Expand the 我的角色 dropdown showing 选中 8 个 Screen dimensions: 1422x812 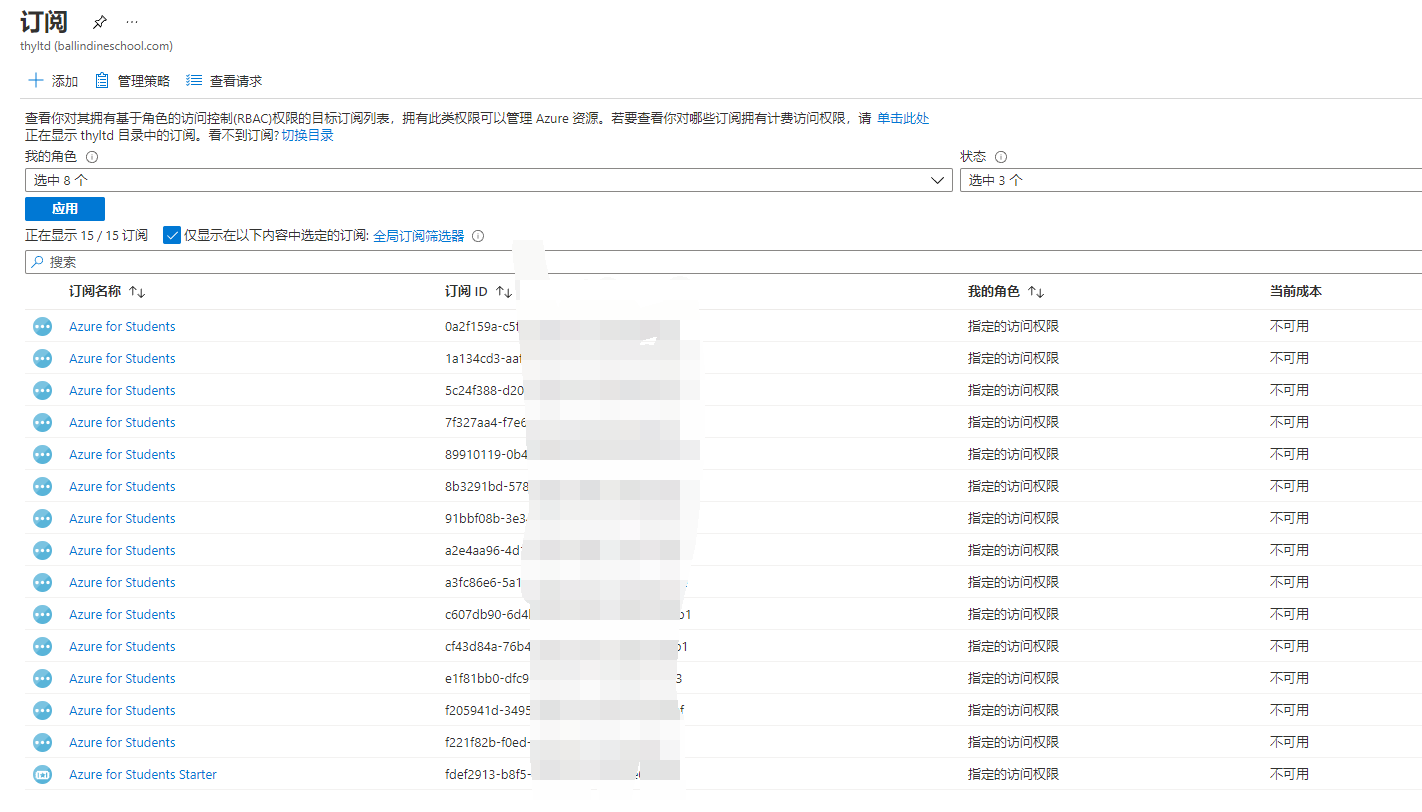pos(489,180)
